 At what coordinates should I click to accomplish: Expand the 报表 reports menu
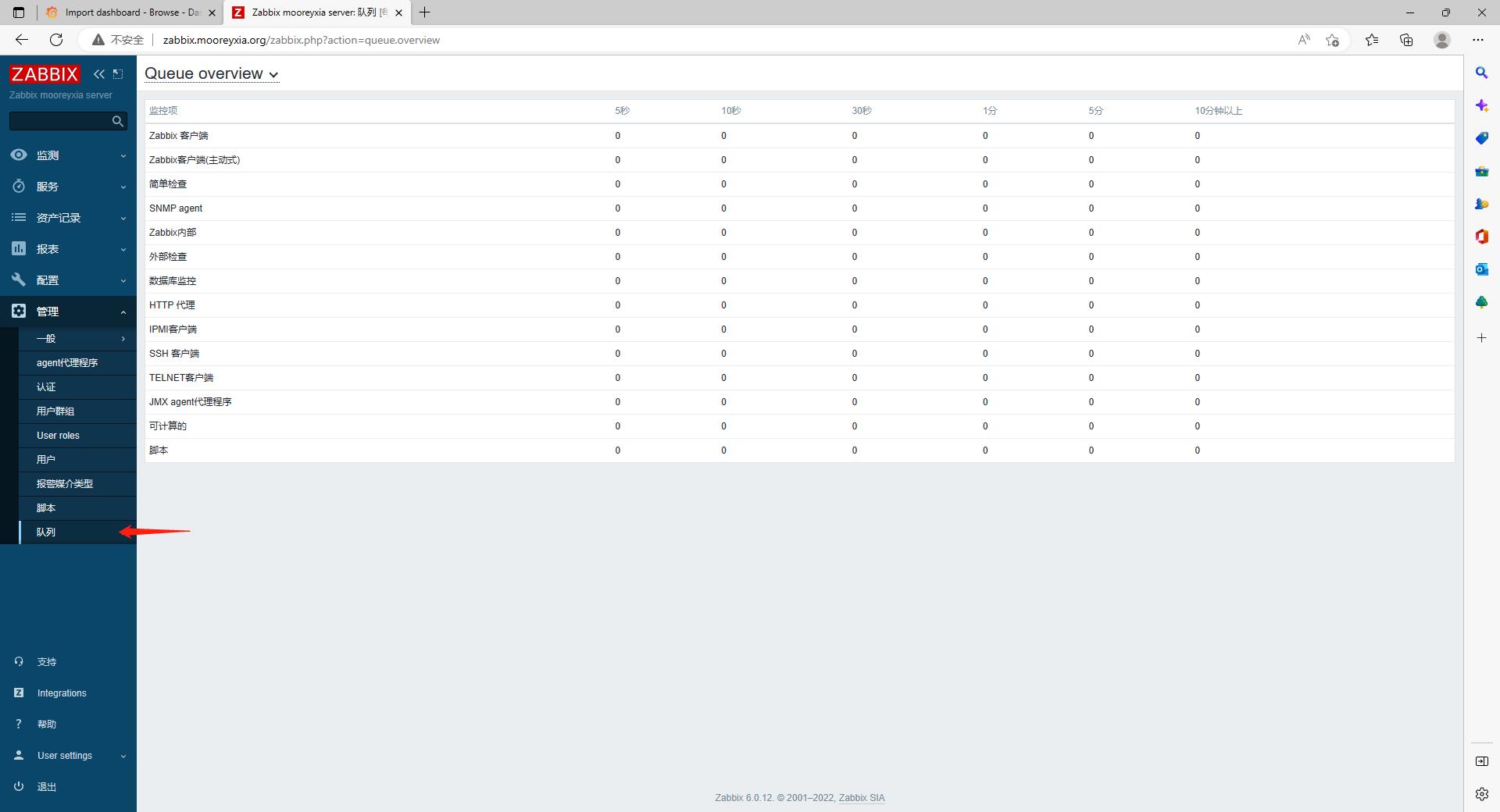point(68,249)
